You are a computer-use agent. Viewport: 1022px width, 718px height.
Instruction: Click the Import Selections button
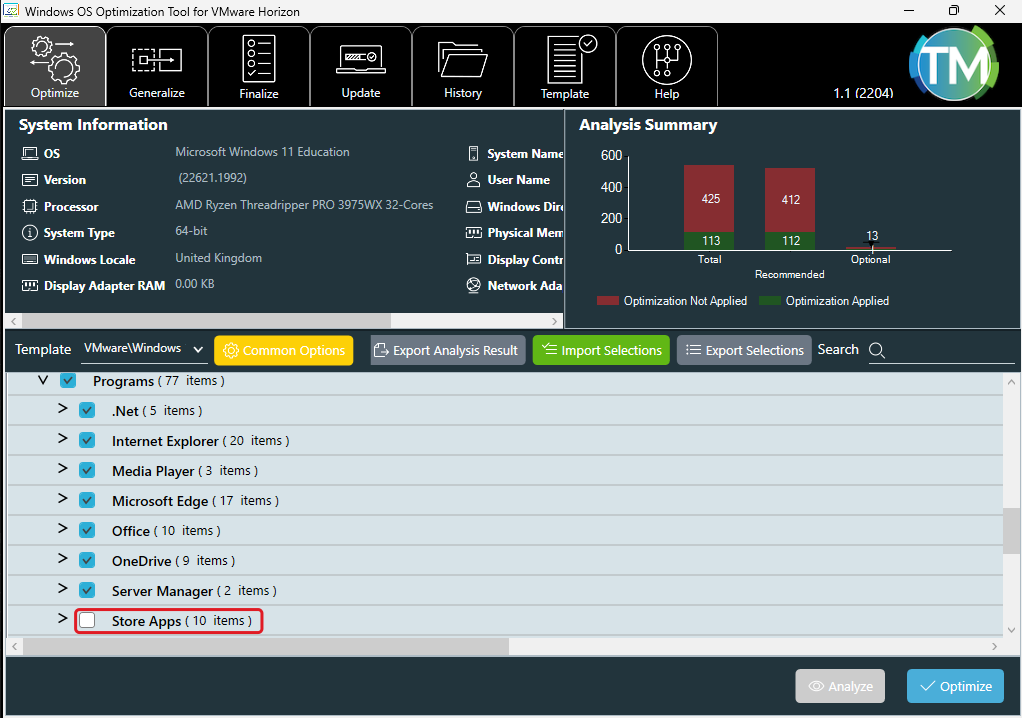tap(600, 350)
